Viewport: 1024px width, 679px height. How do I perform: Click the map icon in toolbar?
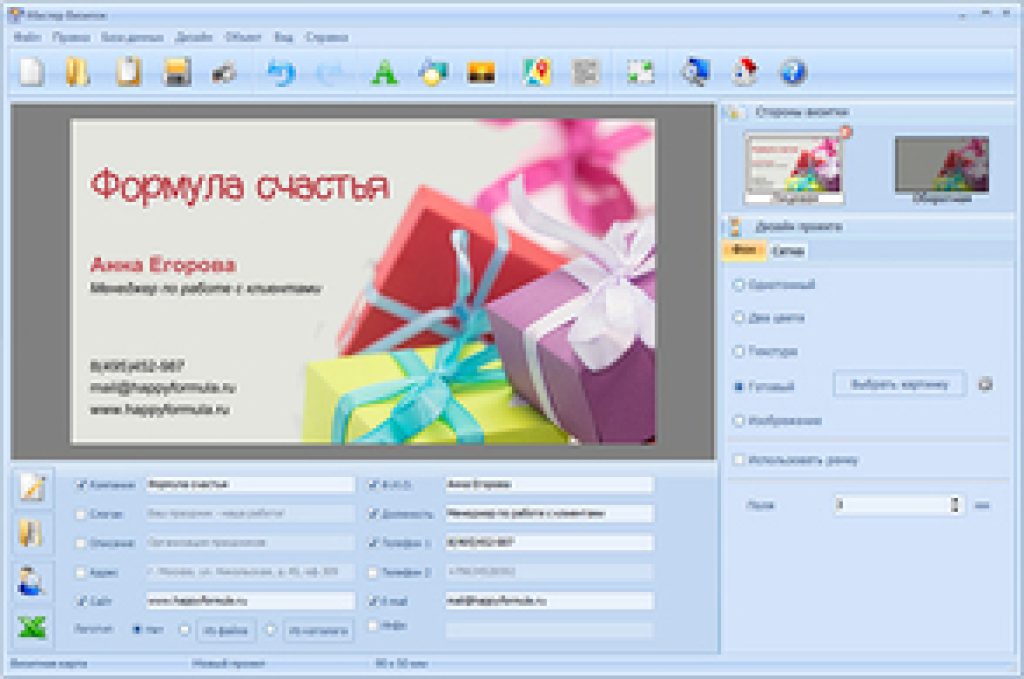tap(537, 73)
